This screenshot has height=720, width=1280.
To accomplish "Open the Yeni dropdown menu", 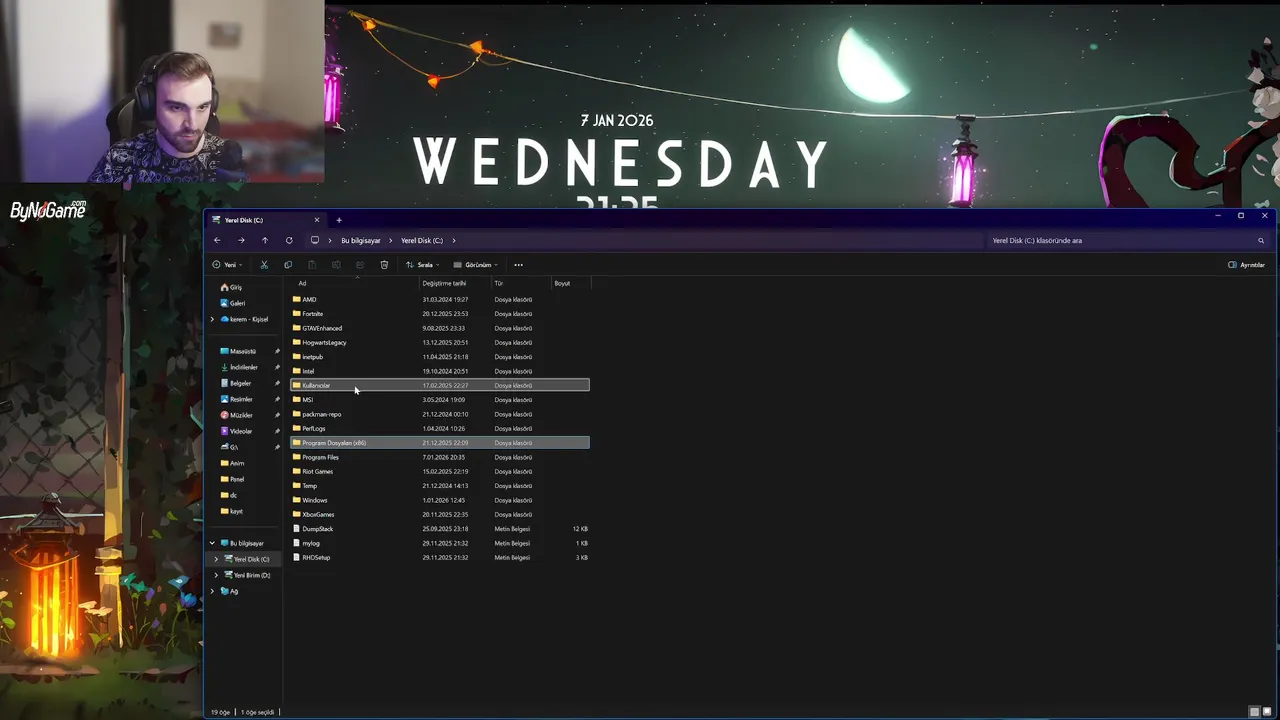I will click(x=227, y=265).
